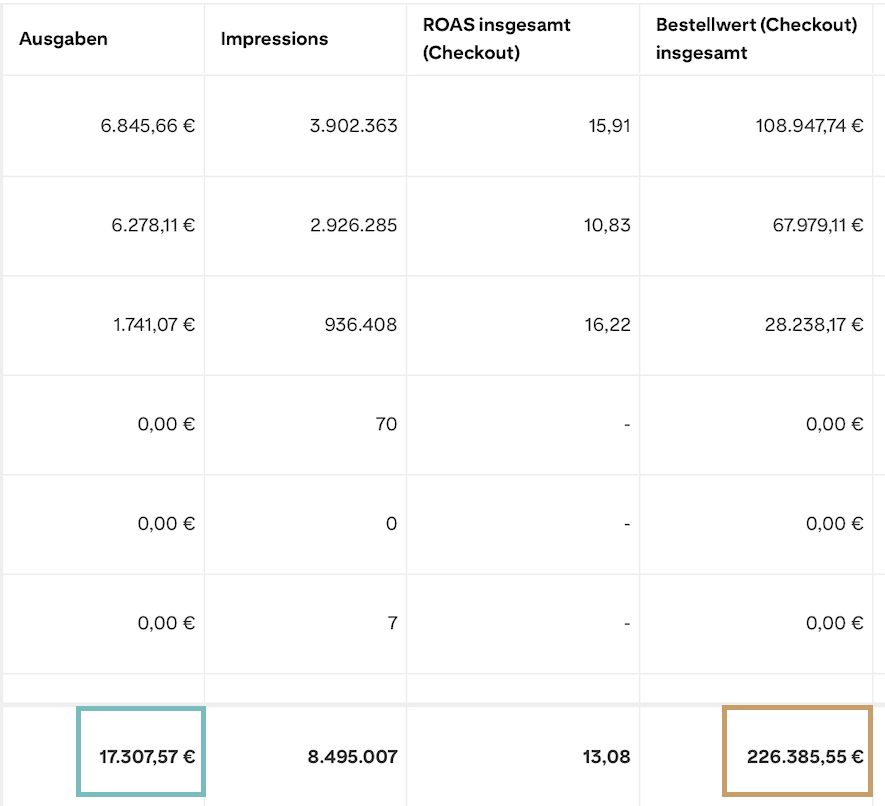The image size is (885, 806).
Task: Click the 28.238,17 € order value cell
Action: [x=814, y=325]
